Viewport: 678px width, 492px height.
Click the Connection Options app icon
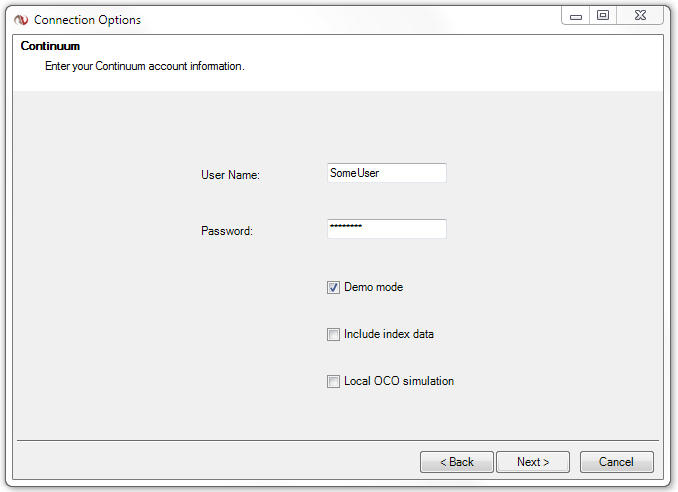(21, 19)
